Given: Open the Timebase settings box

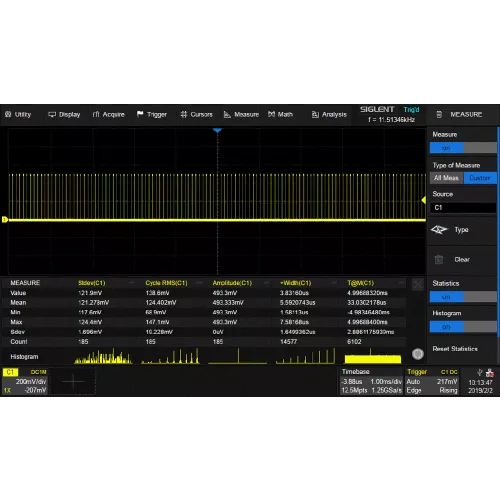Looking at the screenshot, I should 371,381.
